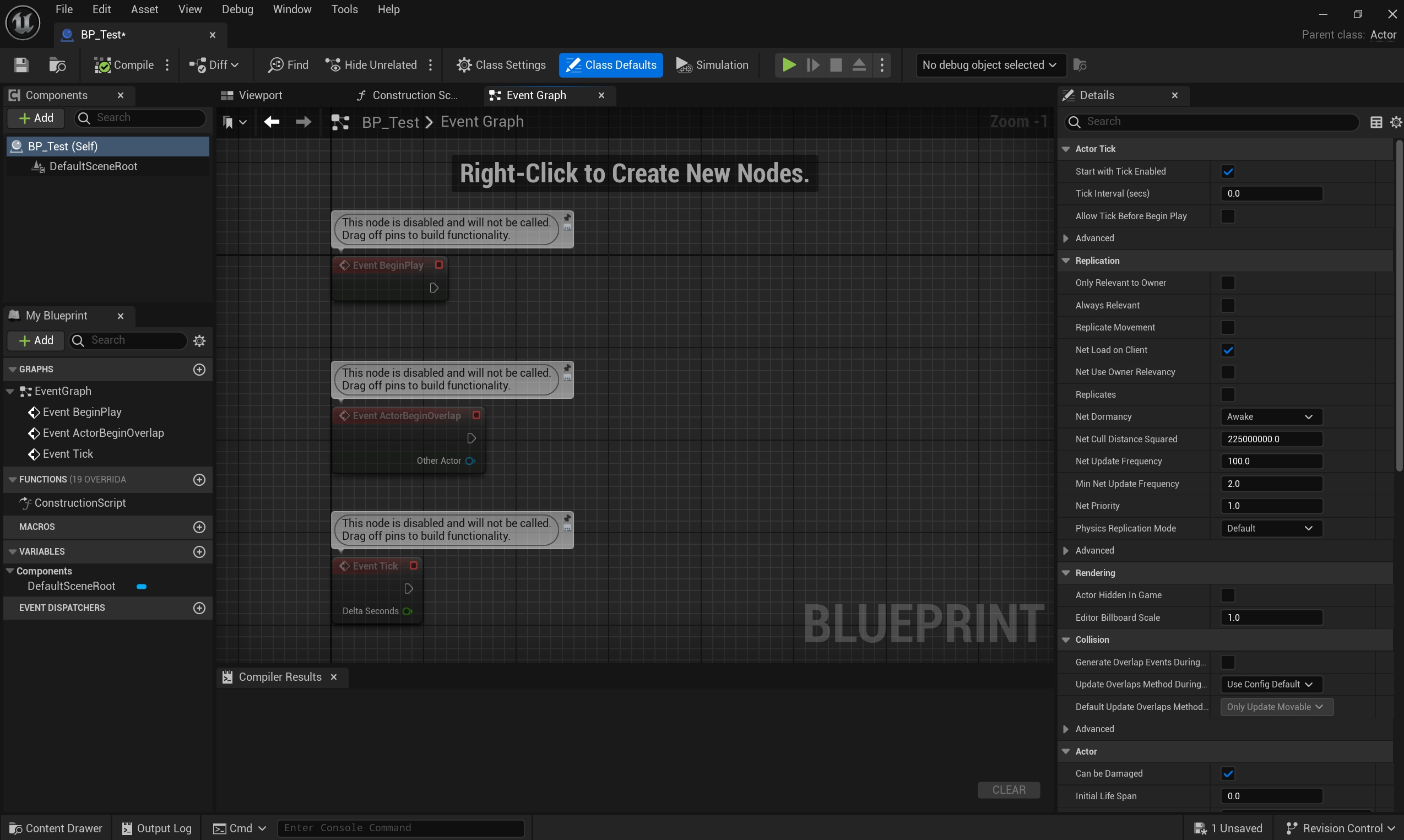1404x840 pixels.
Task: Click the Details property matrix table icon
Action: coord(1376,122)
